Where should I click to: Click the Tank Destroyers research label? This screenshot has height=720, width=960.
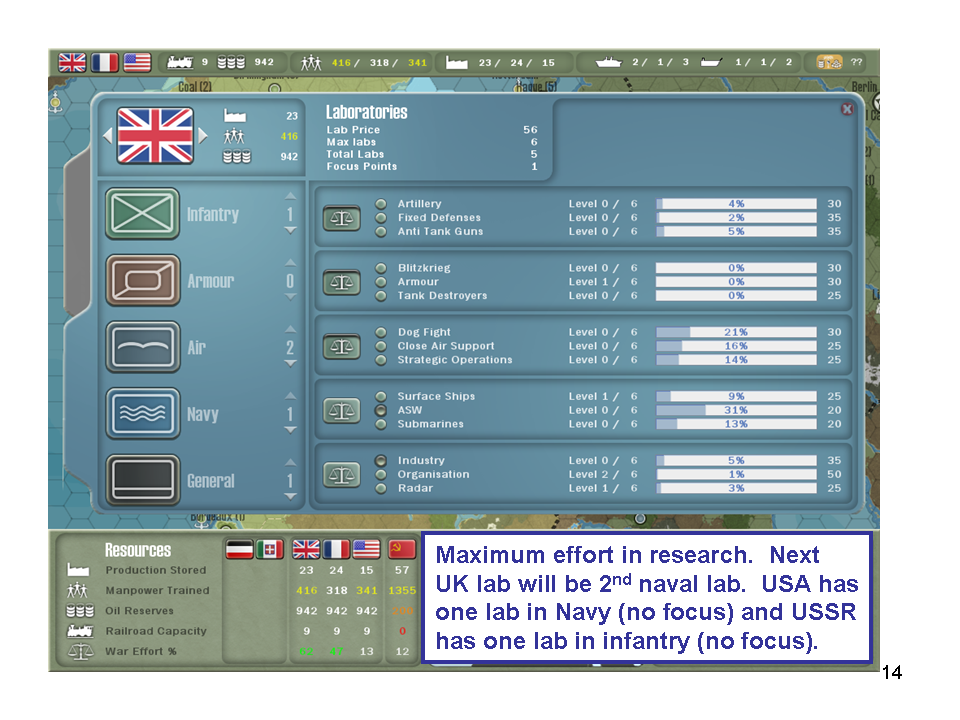(442, 296)
